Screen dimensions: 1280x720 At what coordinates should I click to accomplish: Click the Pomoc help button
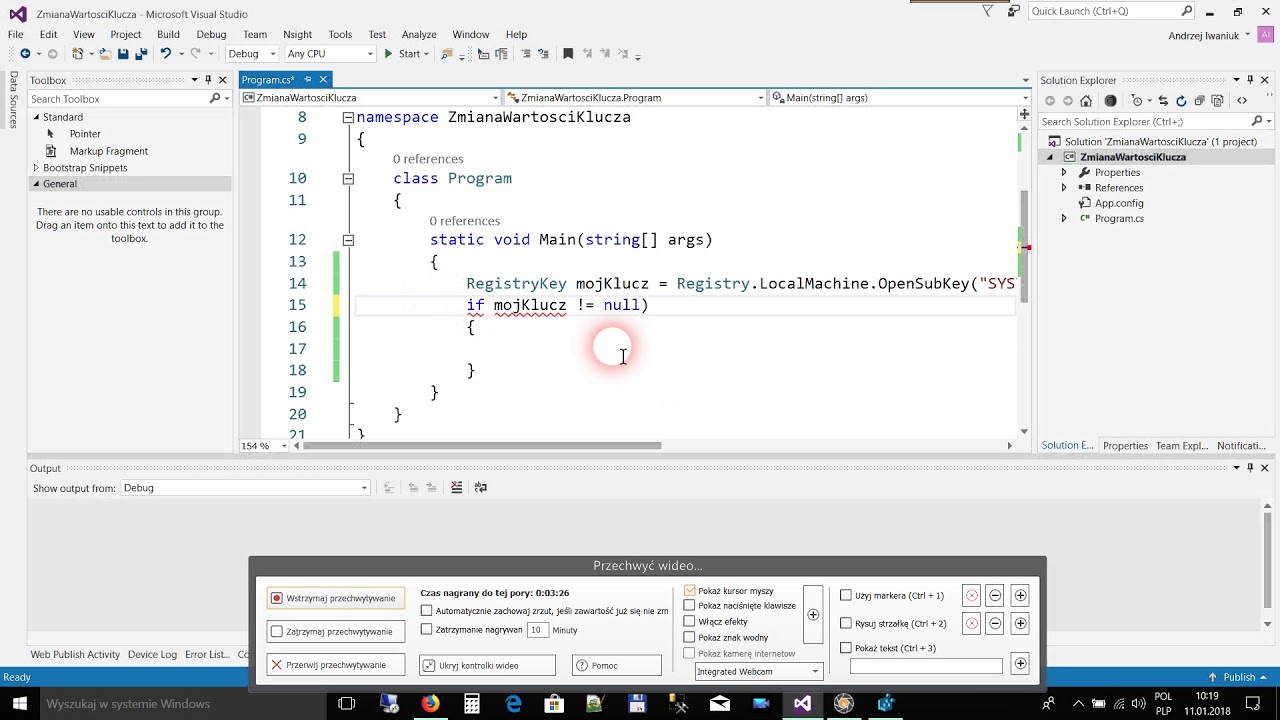(617, 665)
